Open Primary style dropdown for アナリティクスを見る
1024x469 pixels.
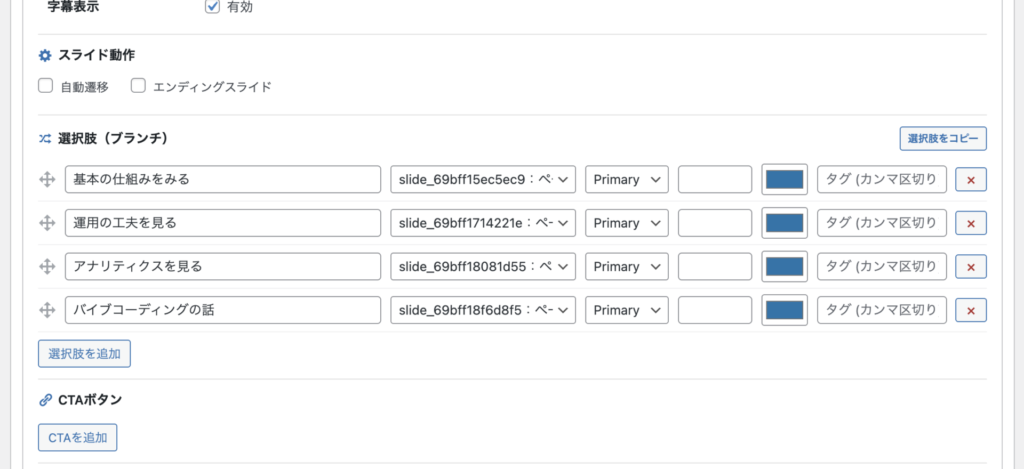point(626,267)
